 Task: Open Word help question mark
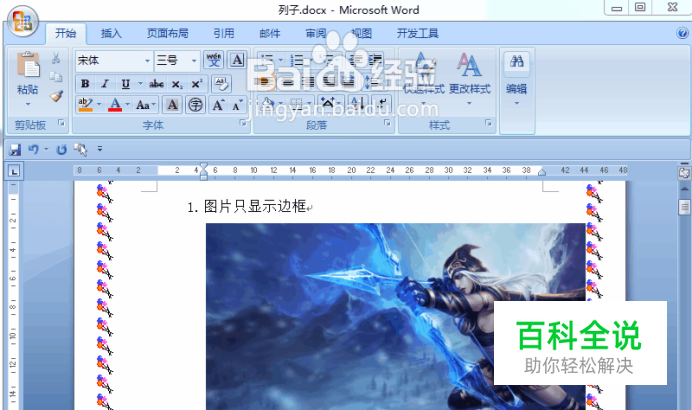682,33
